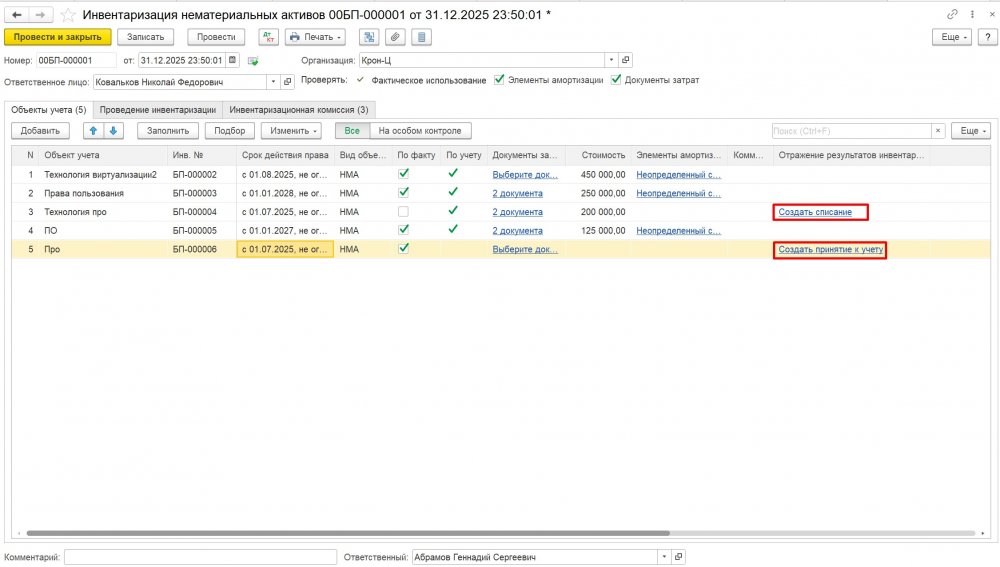Move row down with blue down arrow
Screen dimensions: 1000x567
pos(113,131)
